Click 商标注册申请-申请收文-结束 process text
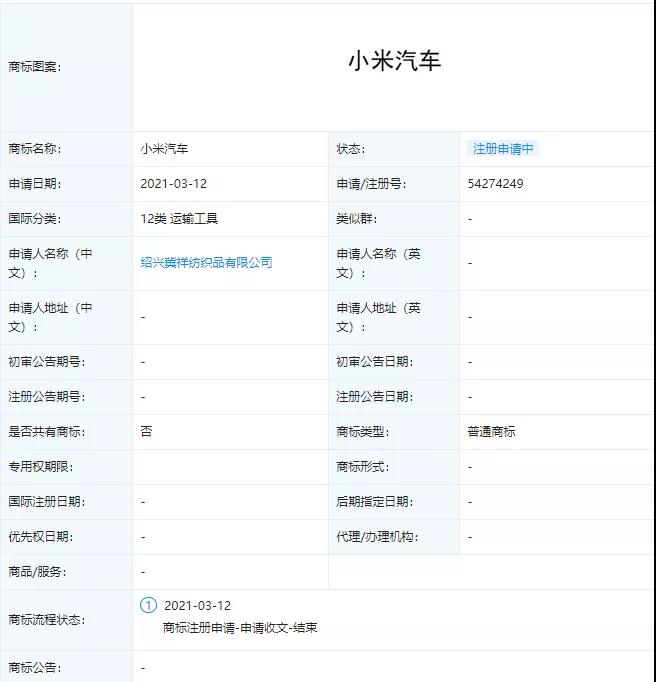 pos(241,628)
